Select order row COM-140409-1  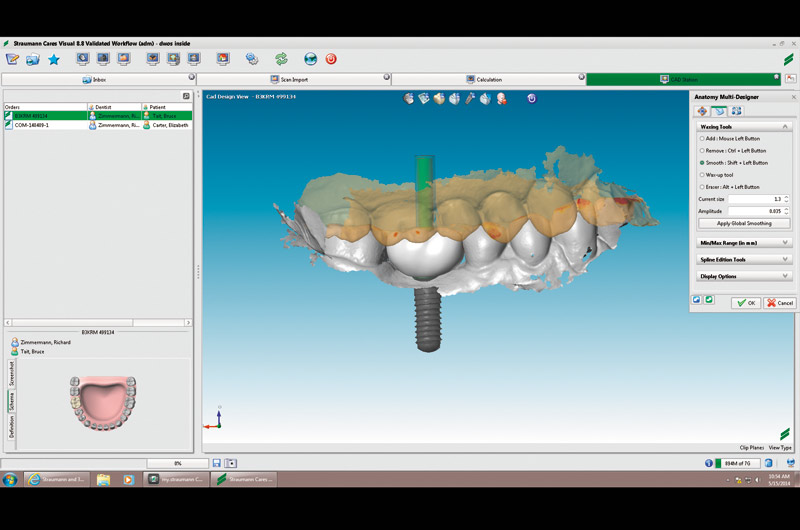(x=98, y=125)
